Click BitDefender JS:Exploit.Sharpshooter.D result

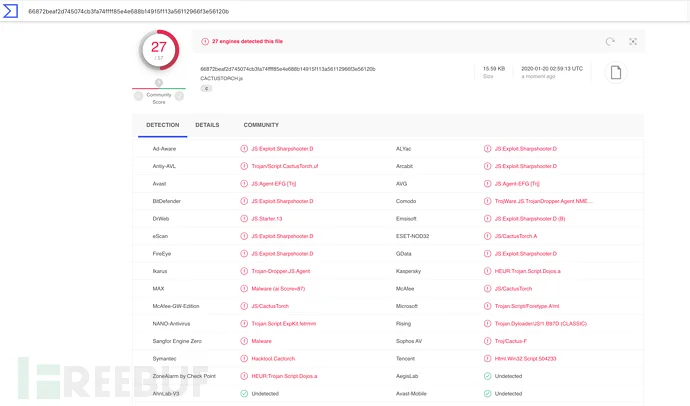point(282,201)
